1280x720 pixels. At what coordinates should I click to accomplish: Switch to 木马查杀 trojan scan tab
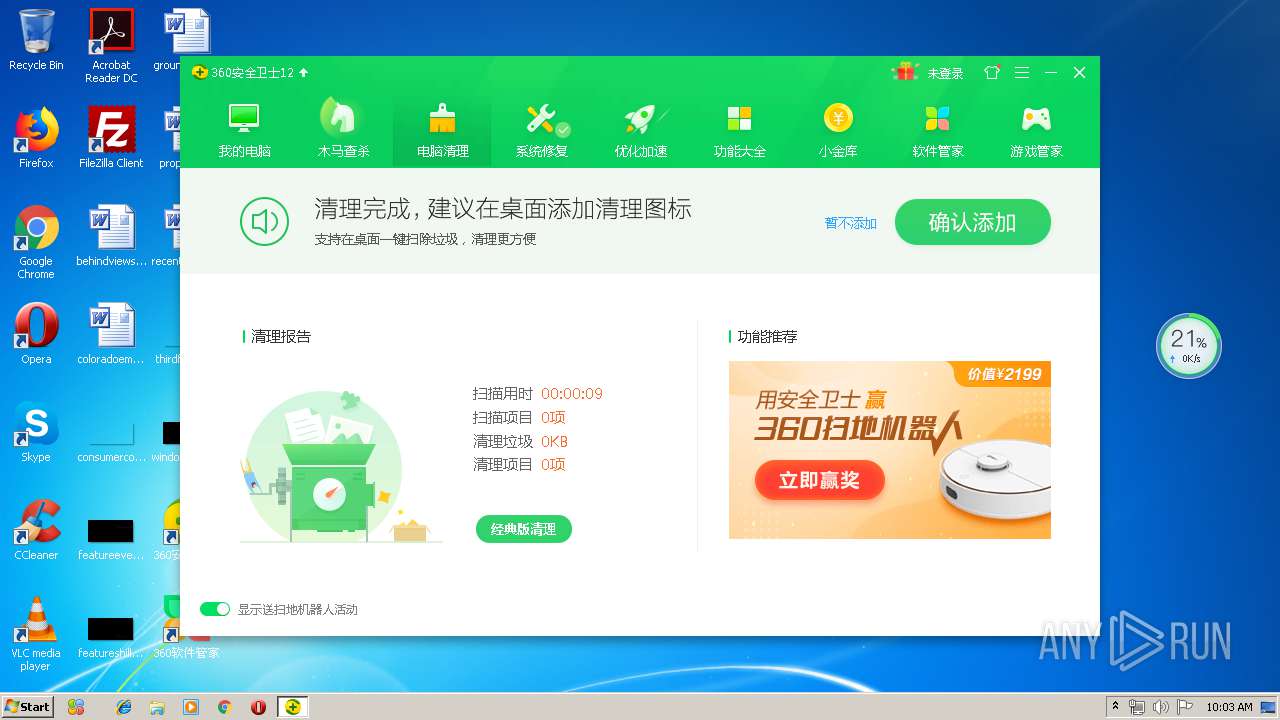(344, 129)
